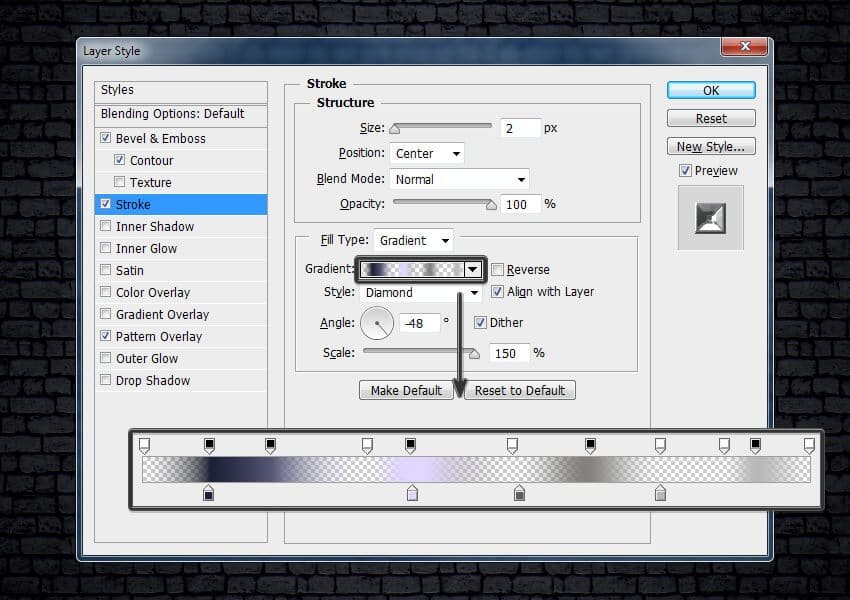Toggle the Dither checkbox
850x600 pixels.
coord(480,323)
